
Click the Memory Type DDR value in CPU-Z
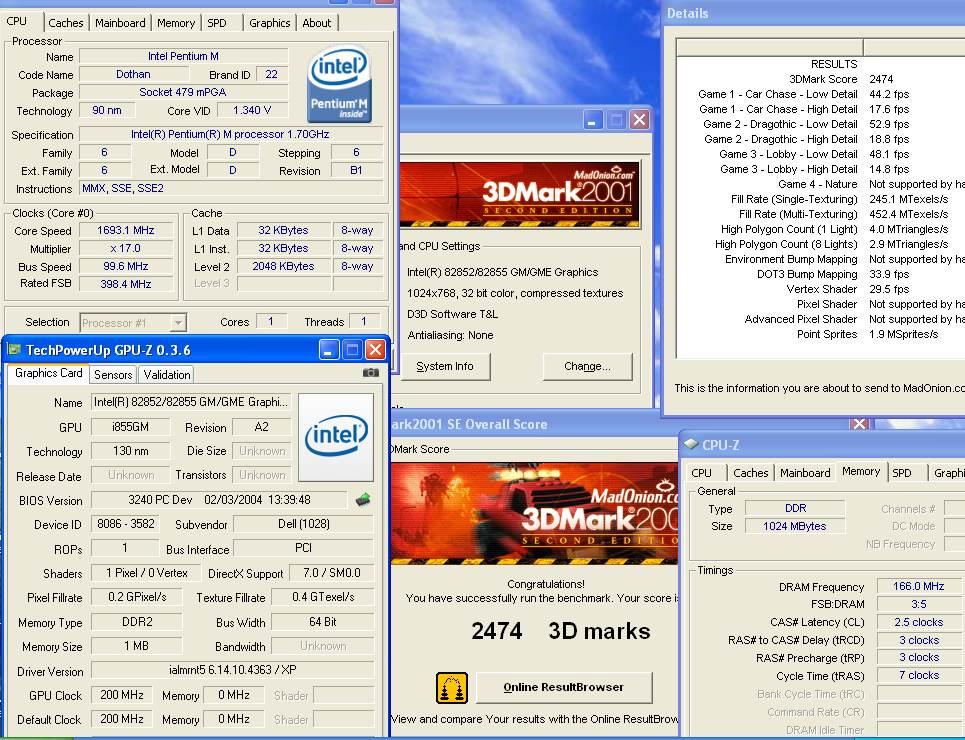pos(795,509)
